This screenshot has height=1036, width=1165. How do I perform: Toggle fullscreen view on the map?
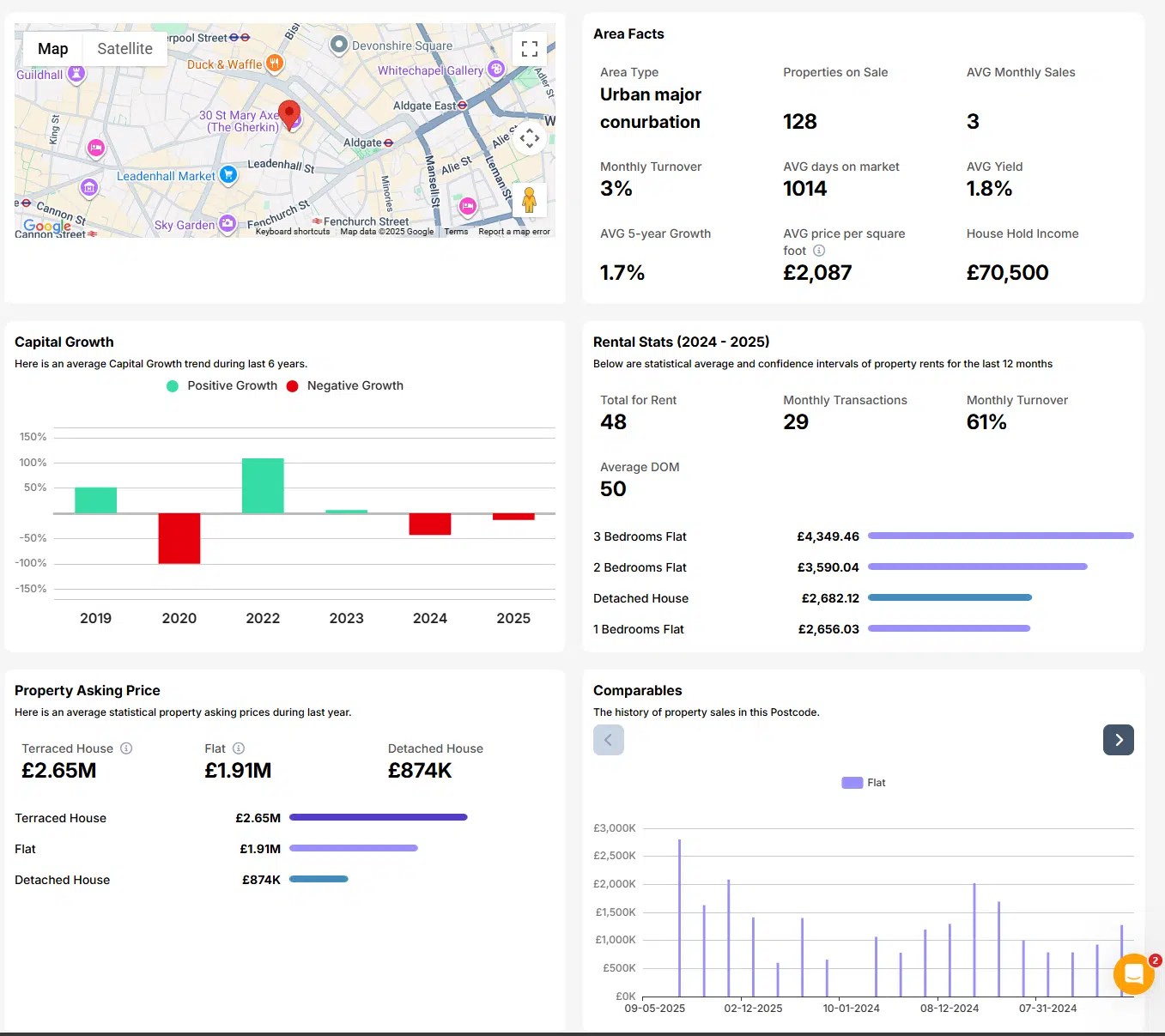(x=530, y=49)
